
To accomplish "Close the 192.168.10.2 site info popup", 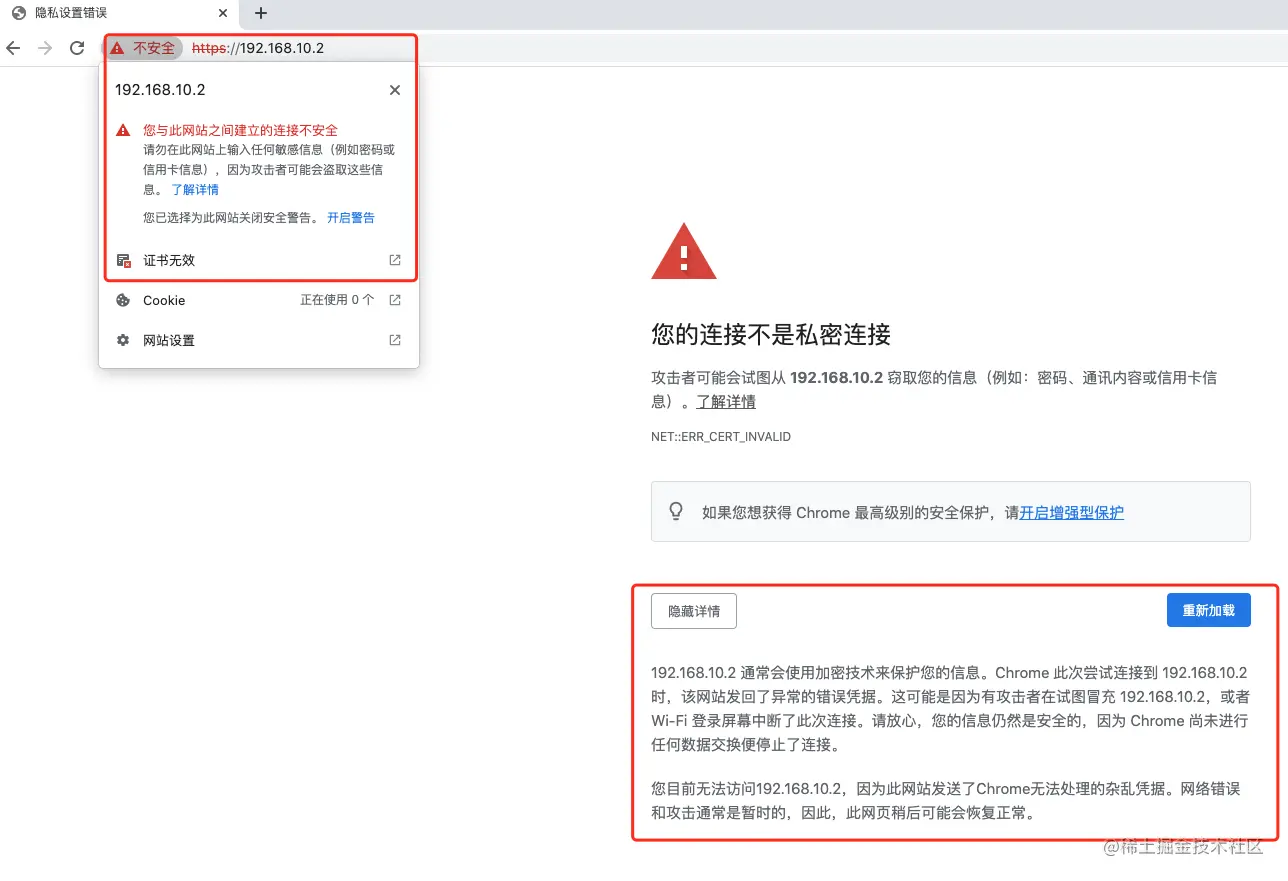I will tap(395, 90).
